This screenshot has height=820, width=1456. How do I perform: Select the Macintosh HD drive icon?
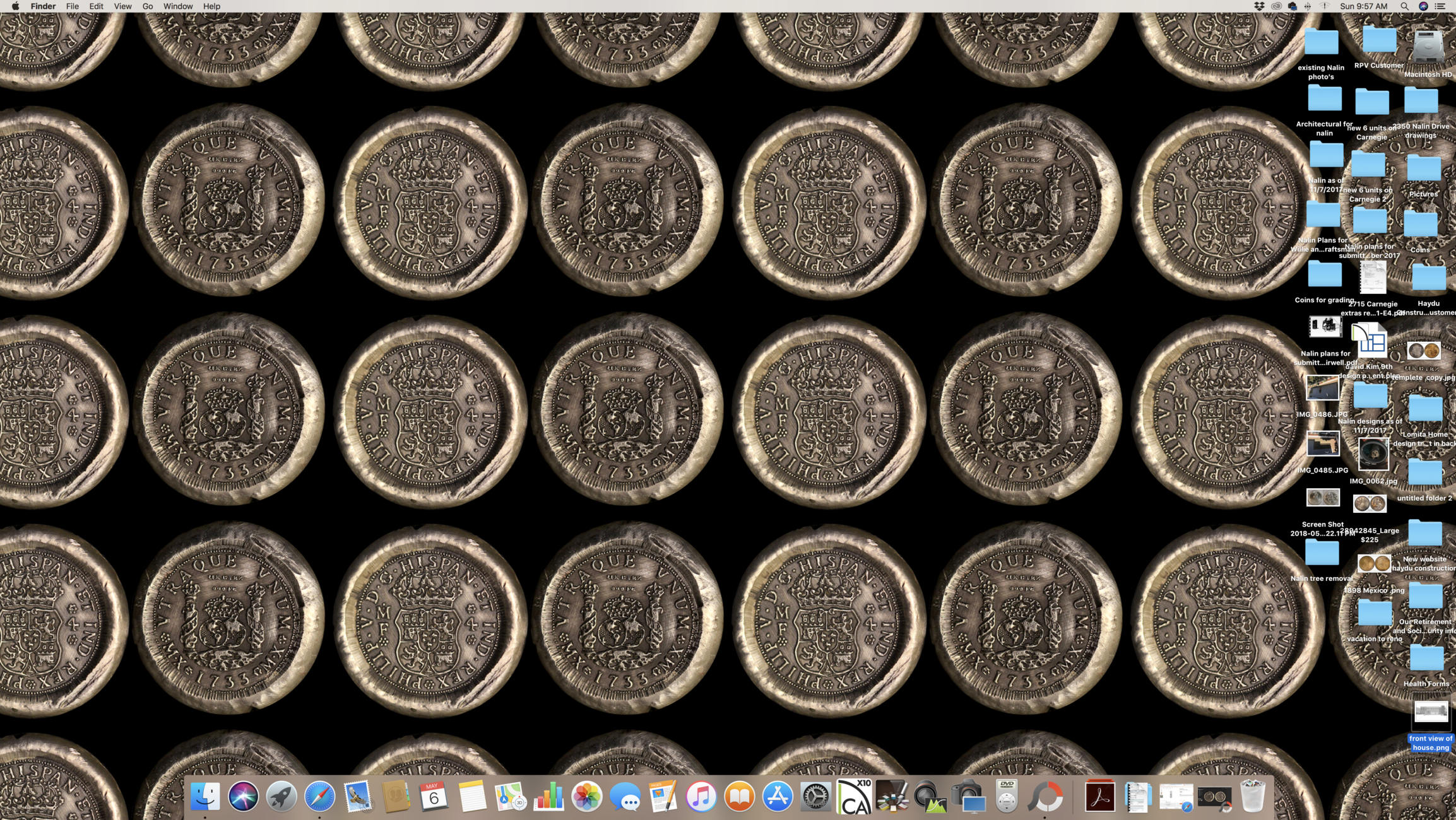tap(1428, 46)
